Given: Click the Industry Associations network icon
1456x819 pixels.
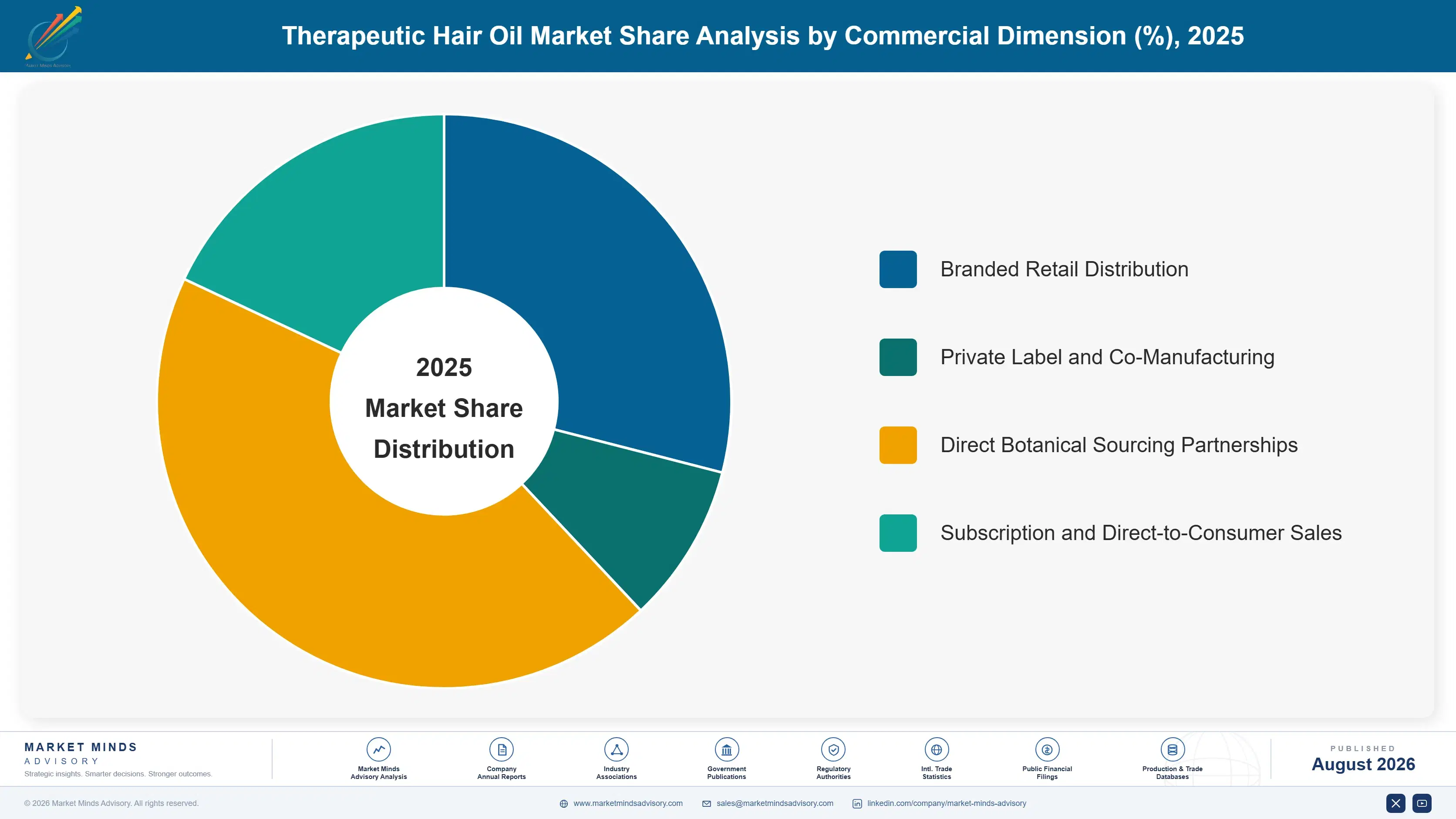Looking at the screenshot, I should coord(616,749).
